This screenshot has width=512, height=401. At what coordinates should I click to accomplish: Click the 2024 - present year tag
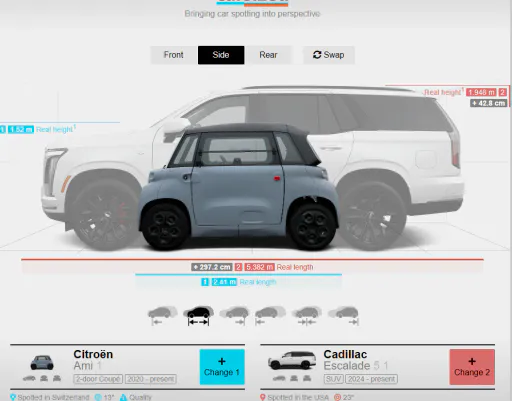coord(371,379)
